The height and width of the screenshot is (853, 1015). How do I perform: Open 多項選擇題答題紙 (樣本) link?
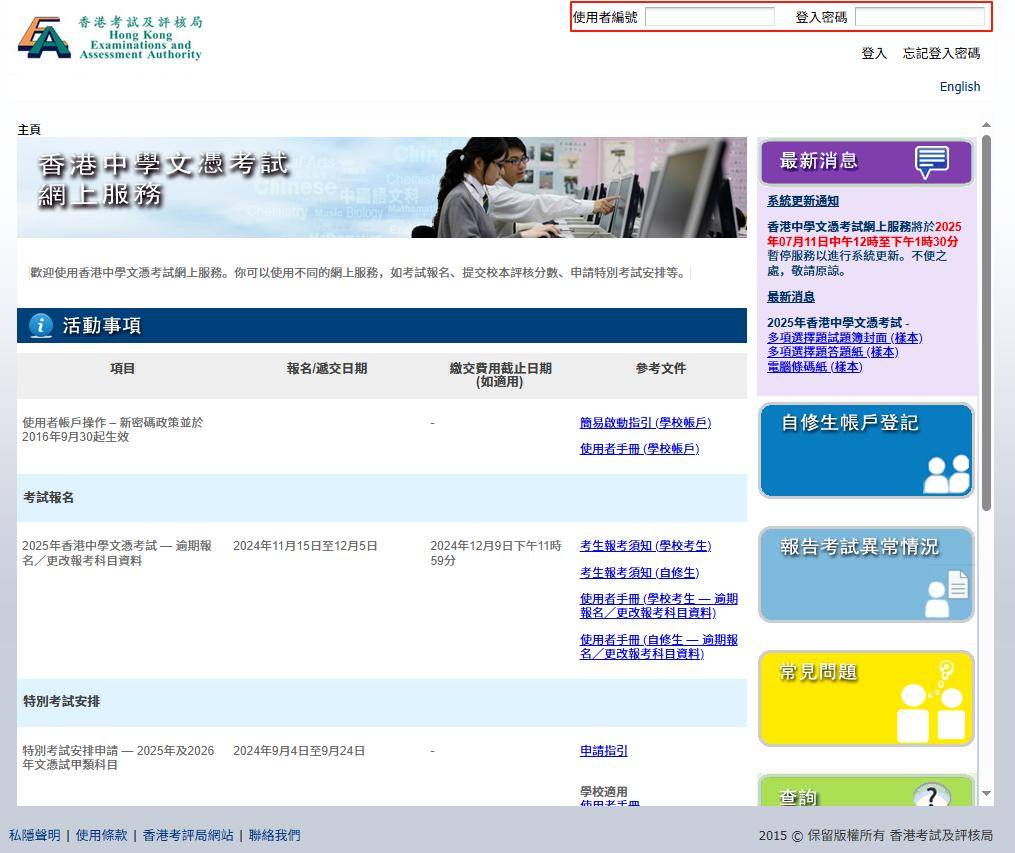(832, 352)
